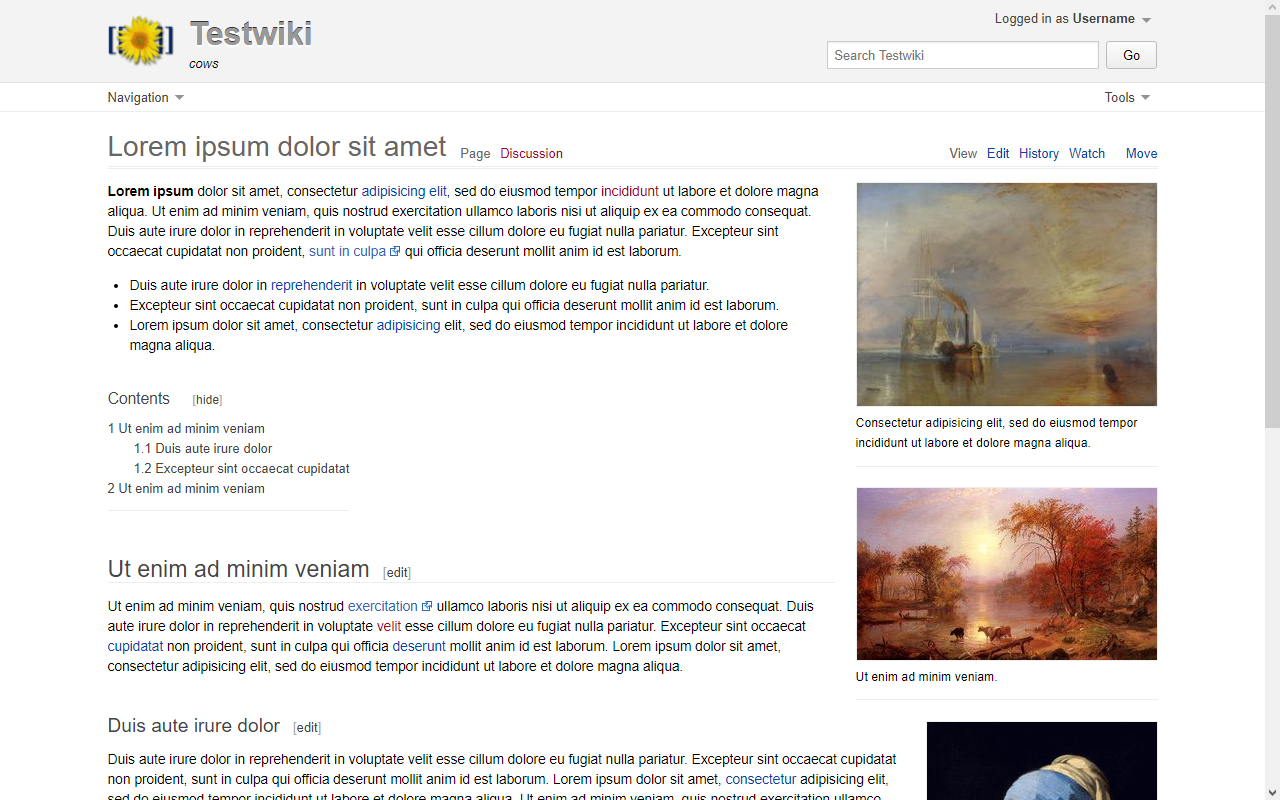Choose the Move tab
The width and height of the screenshot is (1280, 800).
point(1141,153)
